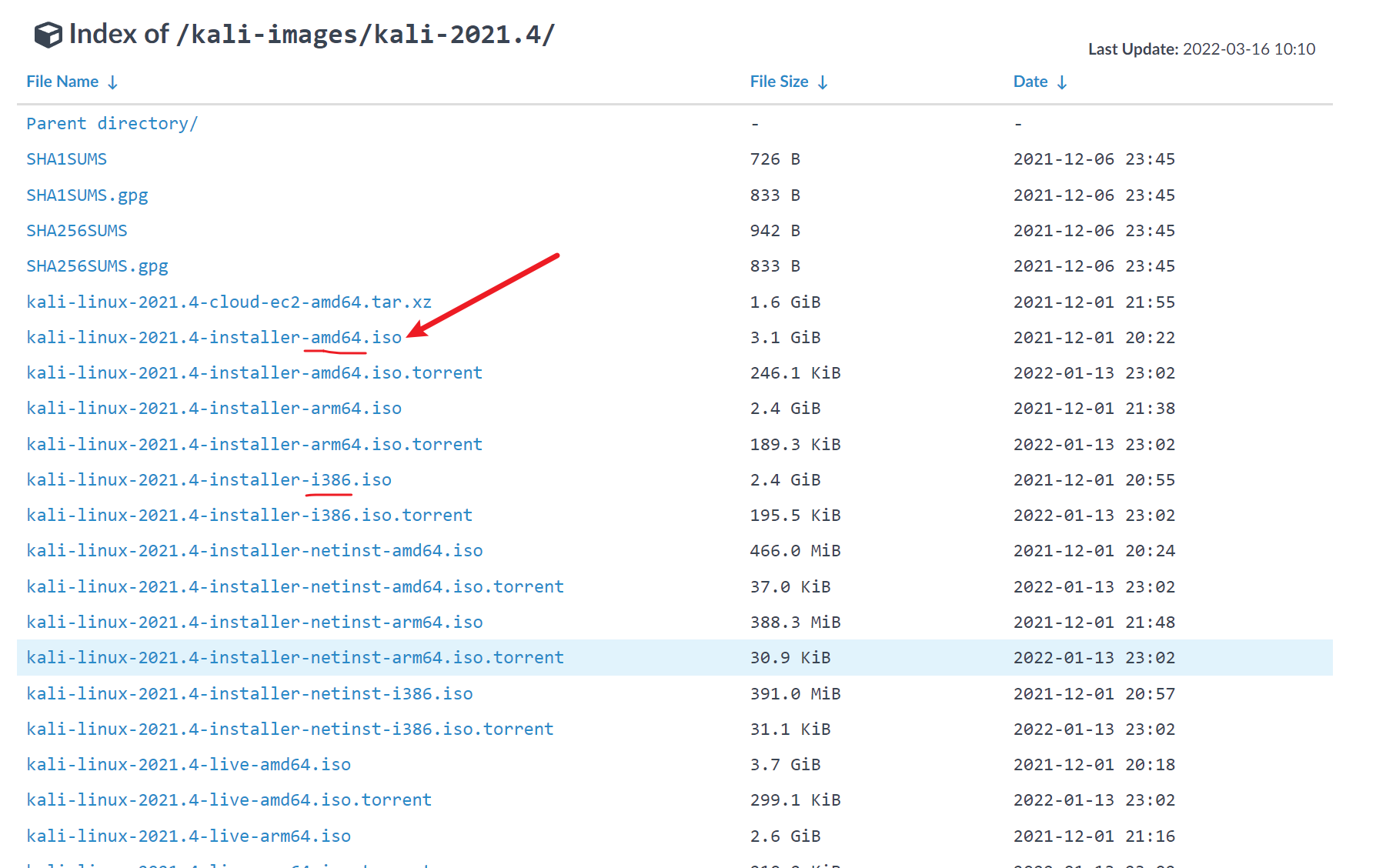
Task: Click the 246.1 KiB file size value
Action: [x=796, y=372]
